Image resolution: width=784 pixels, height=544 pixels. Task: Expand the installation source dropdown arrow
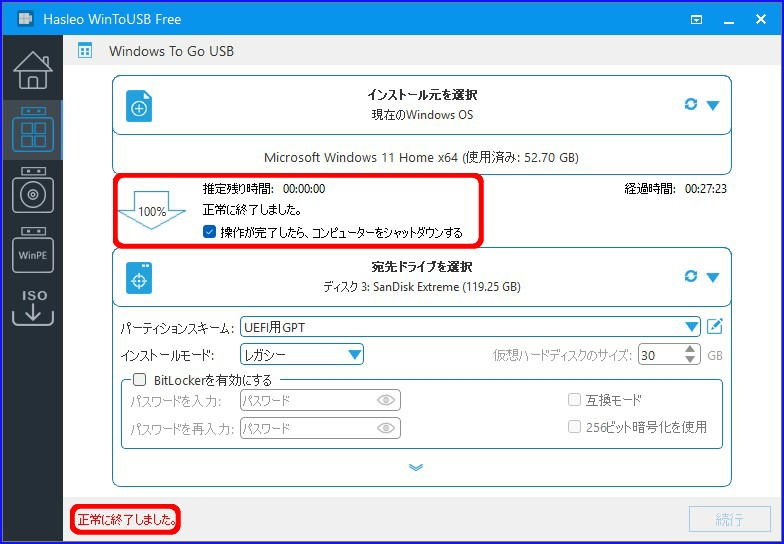[713, 106]
